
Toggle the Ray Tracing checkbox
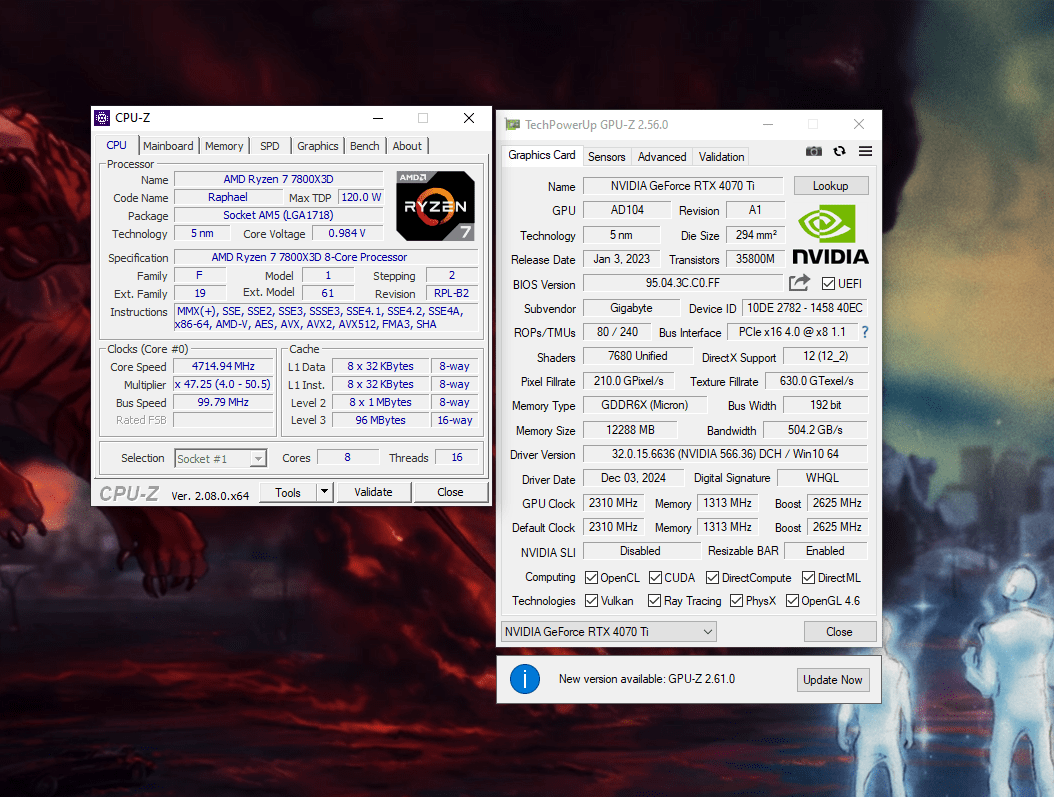pyautogui.click(x=654, y=601)
